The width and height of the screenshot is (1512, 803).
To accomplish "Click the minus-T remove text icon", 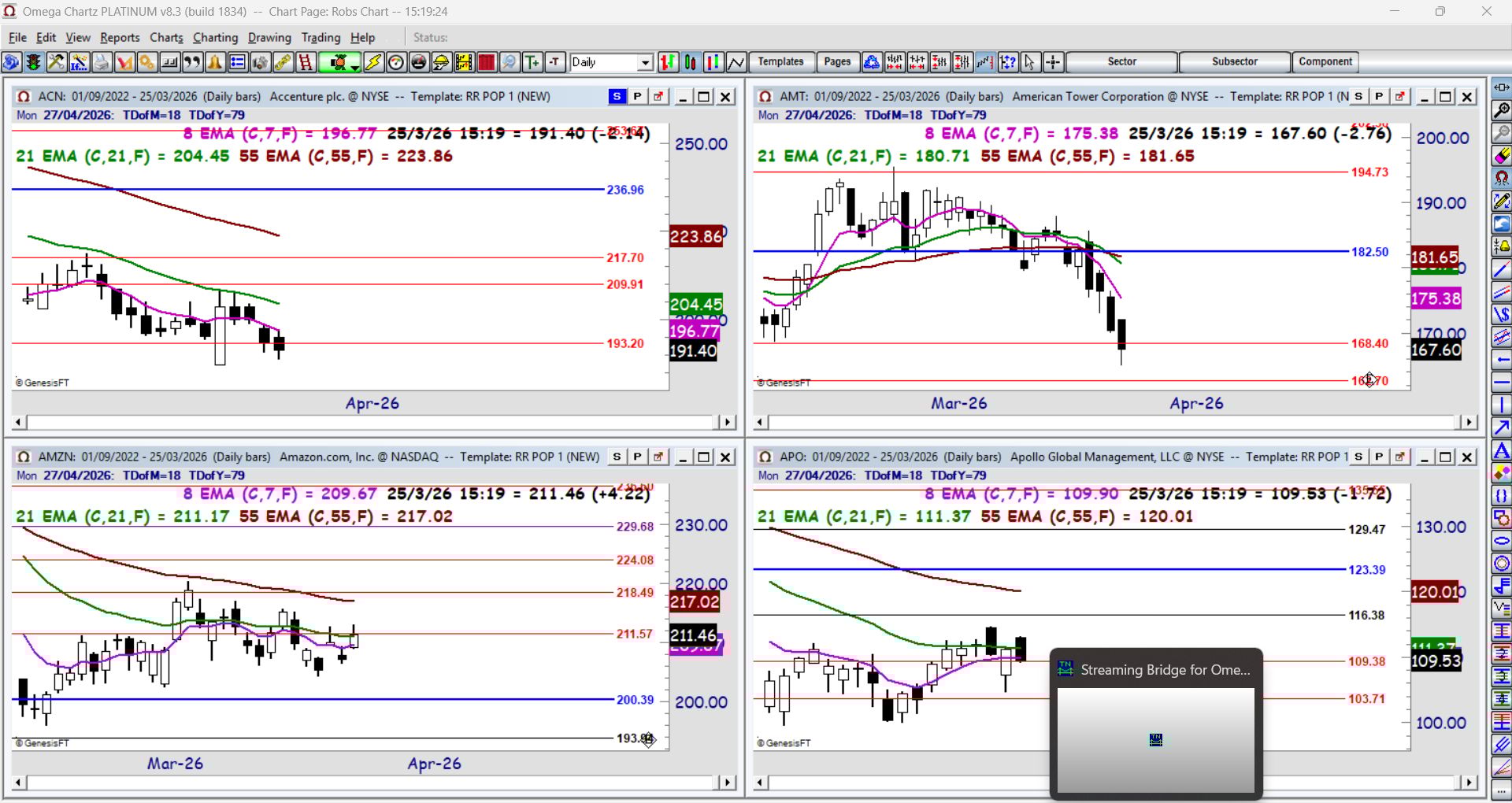I will [x=555, y=62].
